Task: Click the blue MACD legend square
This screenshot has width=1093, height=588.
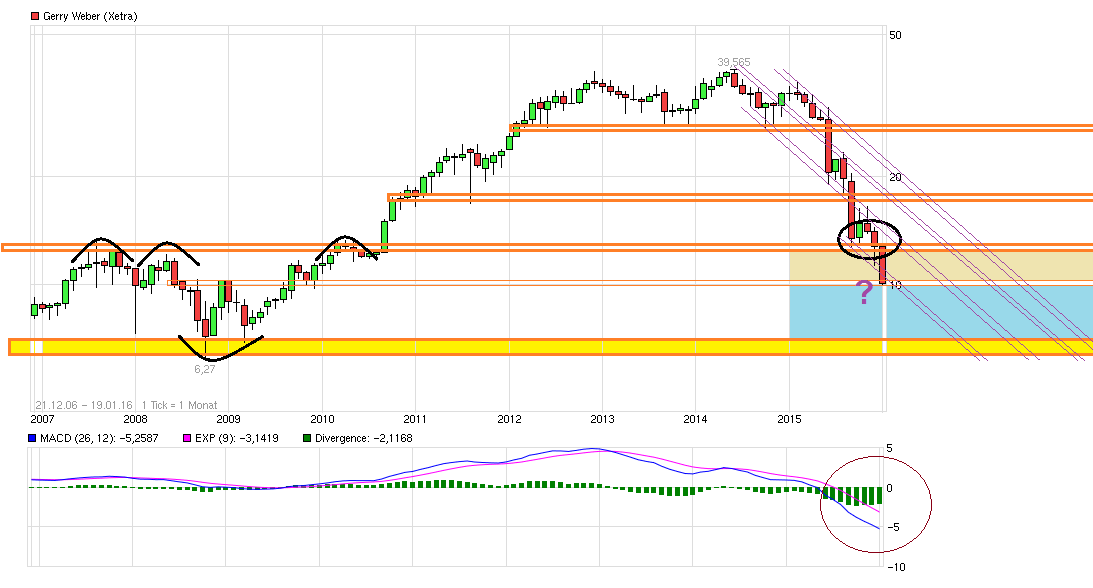Action: (34, 438)
